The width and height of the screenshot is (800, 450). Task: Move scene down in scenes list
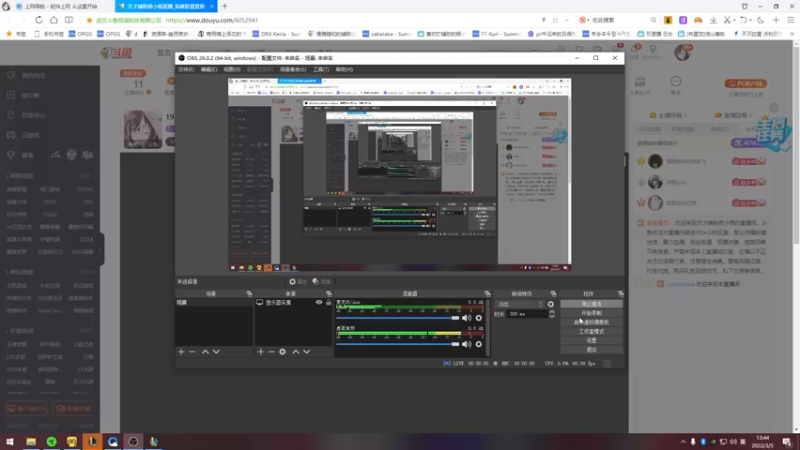coord(216,352)
